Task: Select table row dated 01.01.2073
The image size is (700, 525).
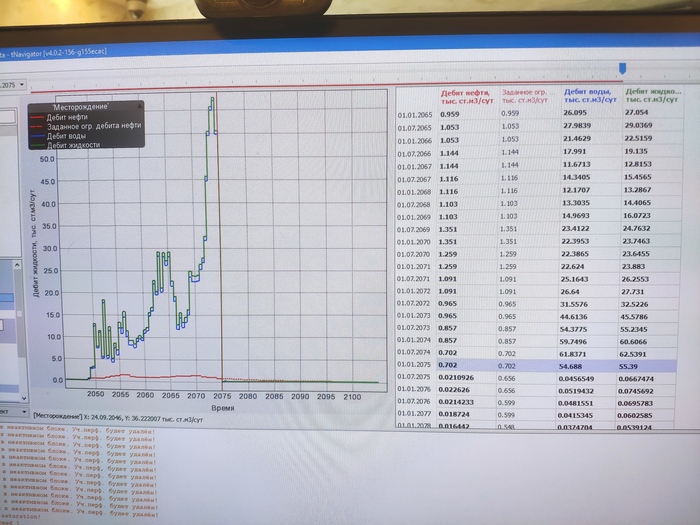Action: pos(539,316)
